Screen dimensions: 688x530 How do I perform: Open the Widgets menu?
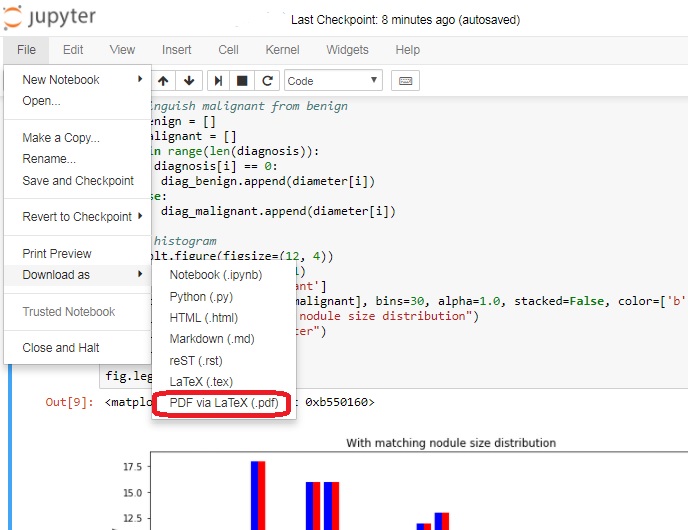(347, 50)
